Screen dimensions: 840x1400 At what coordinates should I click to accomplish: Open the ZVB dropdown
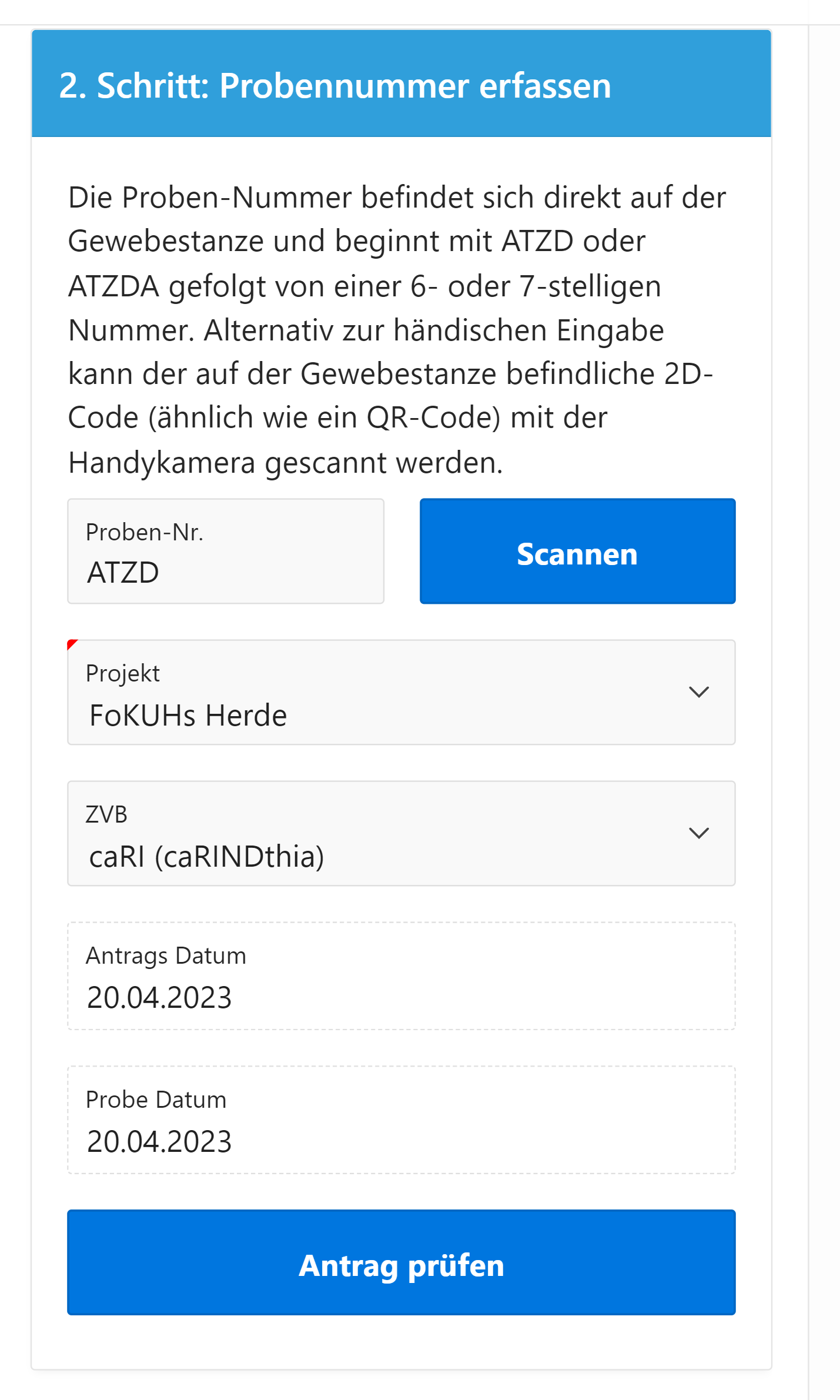pyautogui.click(x=401, y=833)
